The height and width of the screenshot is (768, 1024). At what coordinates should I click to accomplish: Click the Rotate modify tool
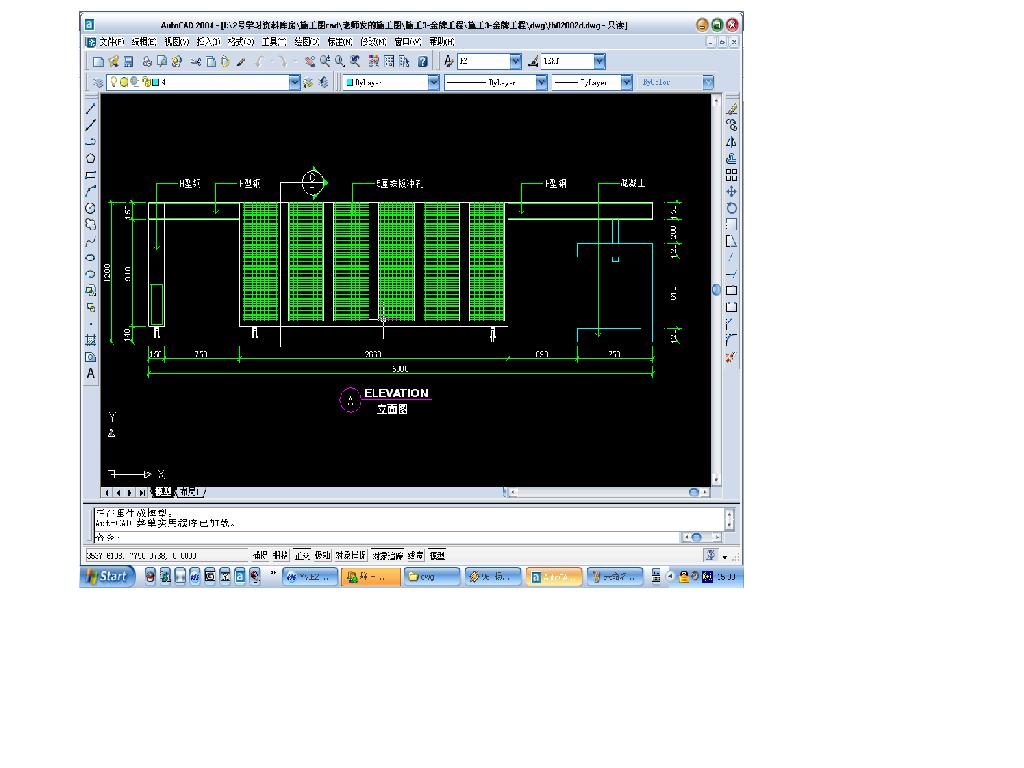coord(731,208)
